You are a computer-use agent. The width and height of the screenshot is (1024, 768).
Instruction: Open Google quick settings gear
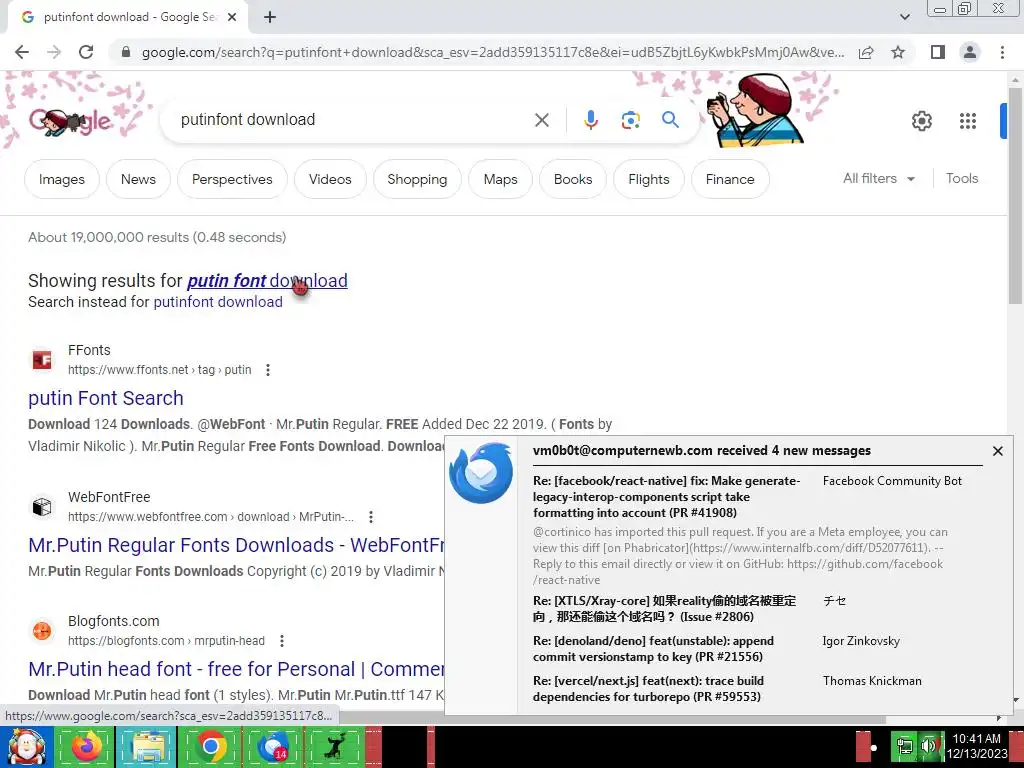coord(921,121)
